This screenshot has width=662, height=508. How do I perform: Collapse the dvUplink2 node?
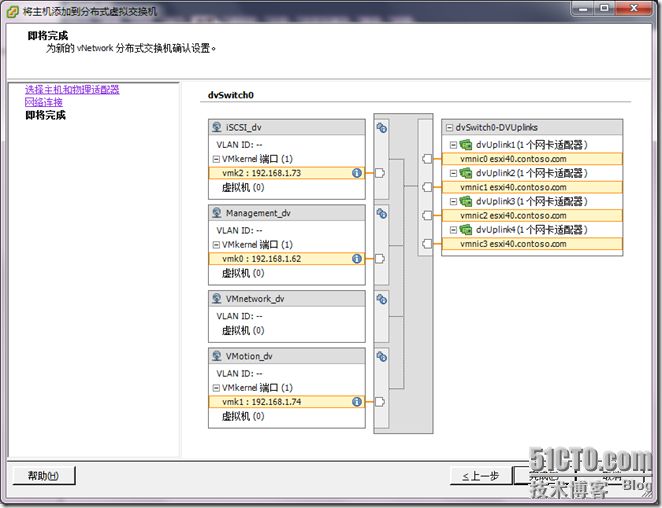point(453,173)
